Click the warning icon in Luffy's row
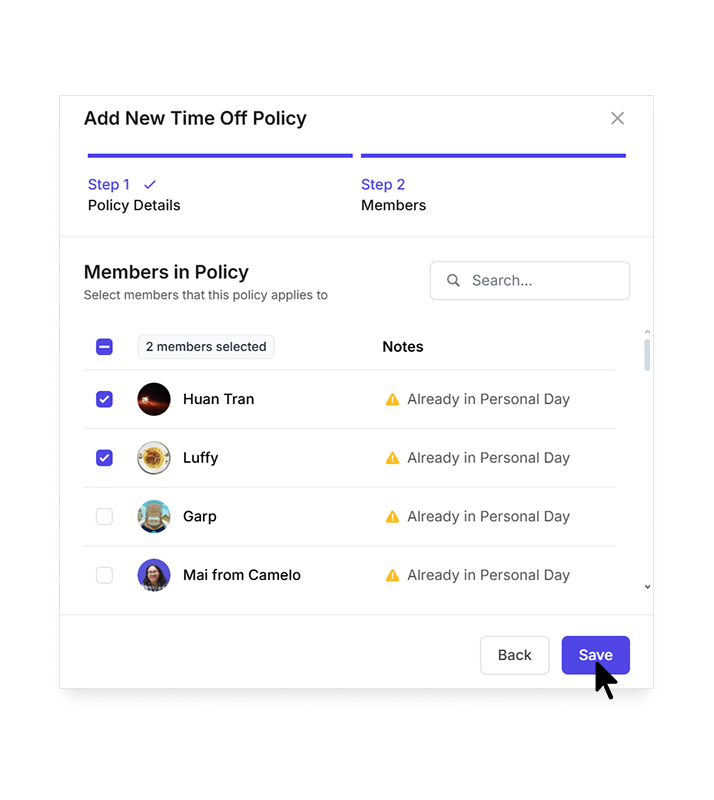The image size is (714, 800). (392, 458)
